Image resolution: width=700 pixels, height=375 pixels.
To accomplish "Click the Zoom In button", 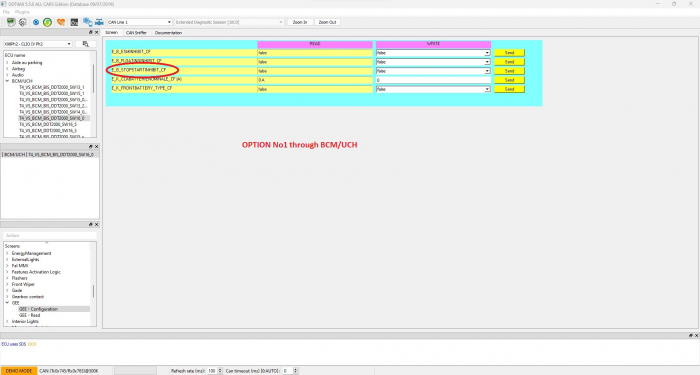I will (x=300, y=22).
